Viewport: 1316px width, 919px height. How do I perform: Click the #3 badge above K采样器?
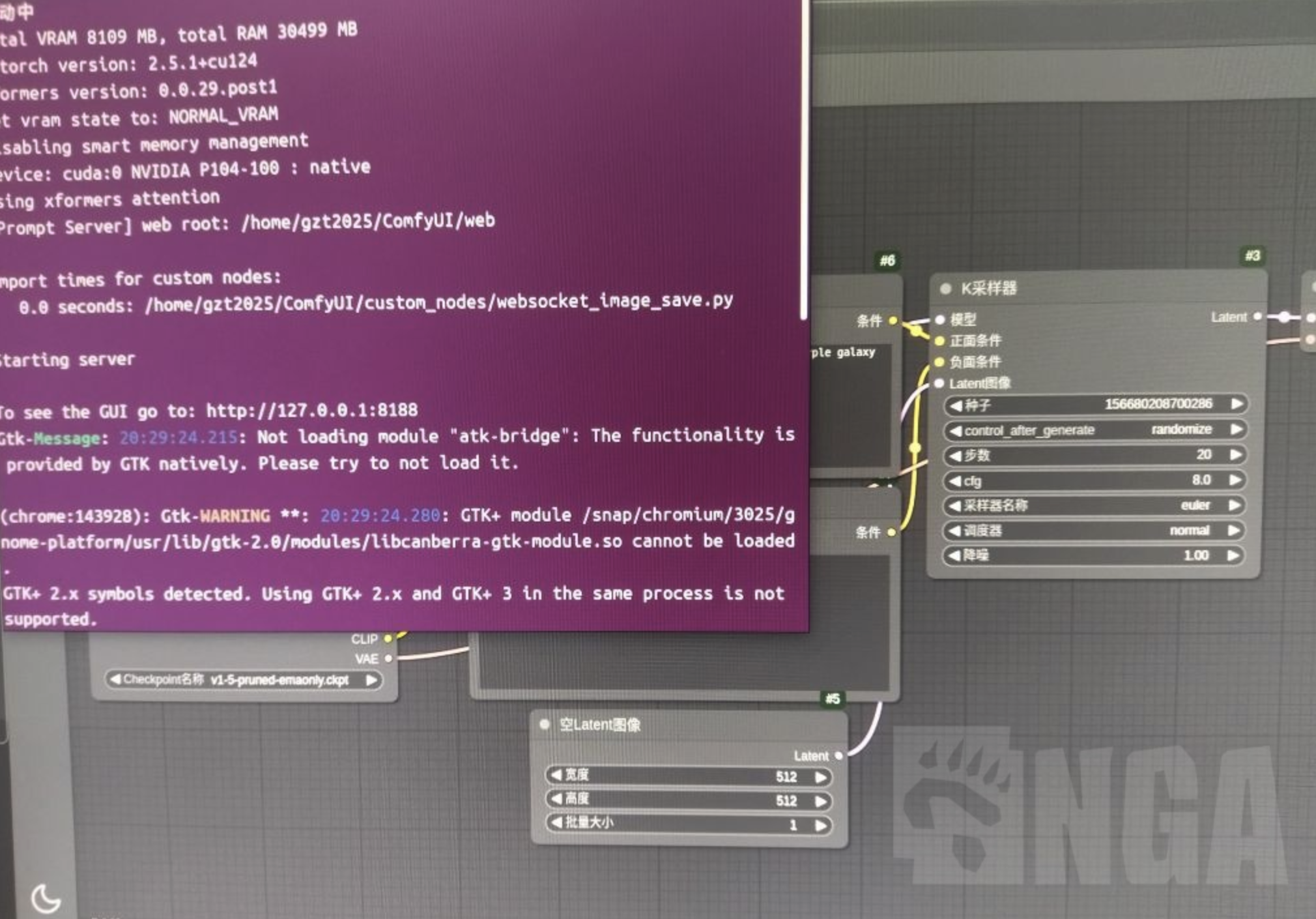[x=1252, y=255]
